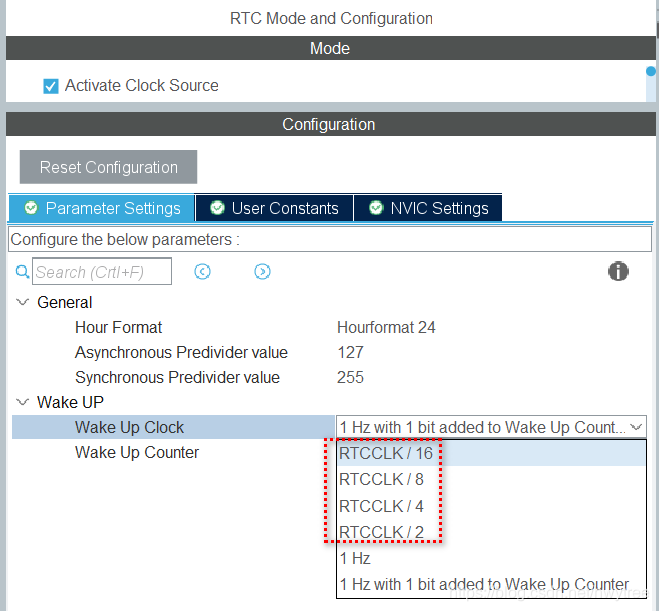
Task: Select the Hour Format parameter row
Action: [118, 327]
